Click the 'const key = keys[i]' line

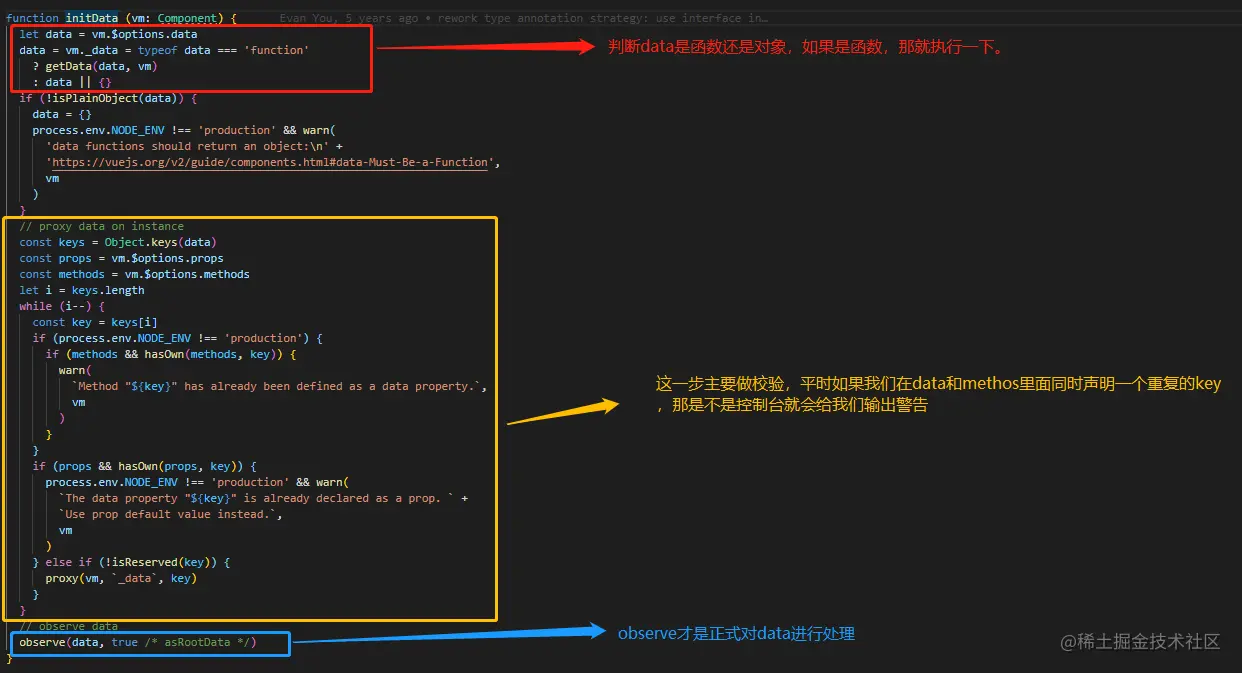(x=95, y=322)
